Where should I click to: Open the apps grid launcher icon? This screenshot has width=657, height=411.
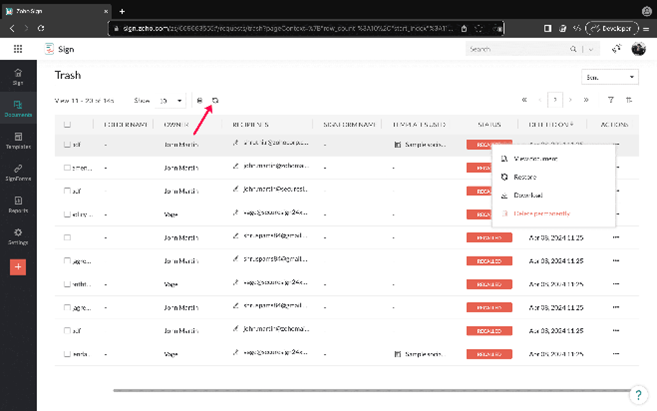point(18,49)
